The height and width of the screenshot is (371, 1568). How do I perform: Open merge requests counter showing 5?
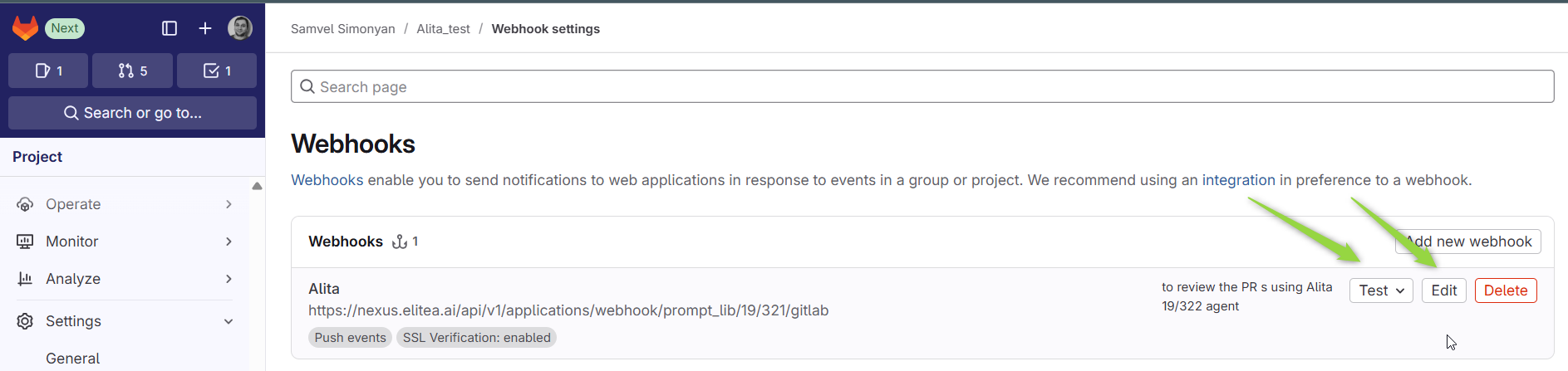pyautogui.click(x=132, y=71)
